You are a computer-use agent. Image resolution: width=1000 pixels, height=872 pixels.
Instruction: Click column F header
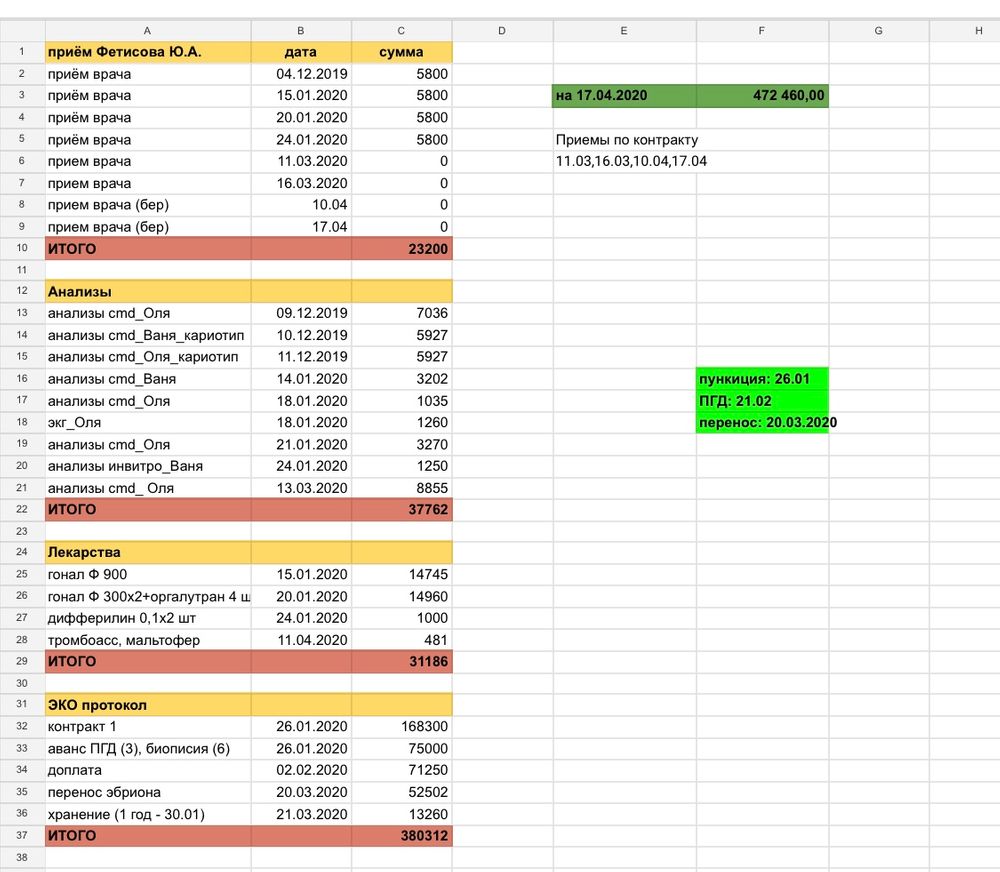(x=762, y=31)
